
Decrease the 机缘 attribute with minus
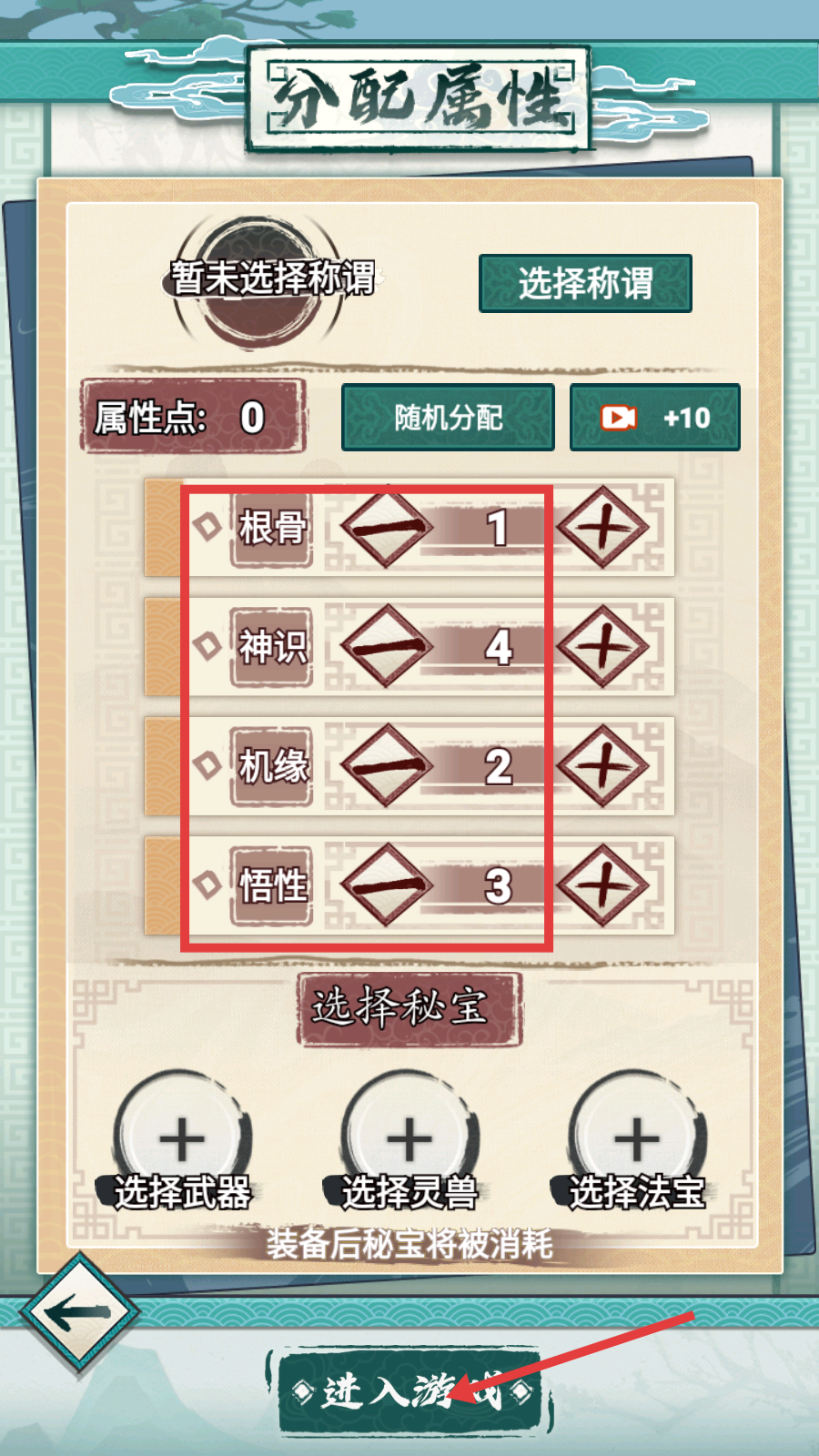(x=387, y=766)
